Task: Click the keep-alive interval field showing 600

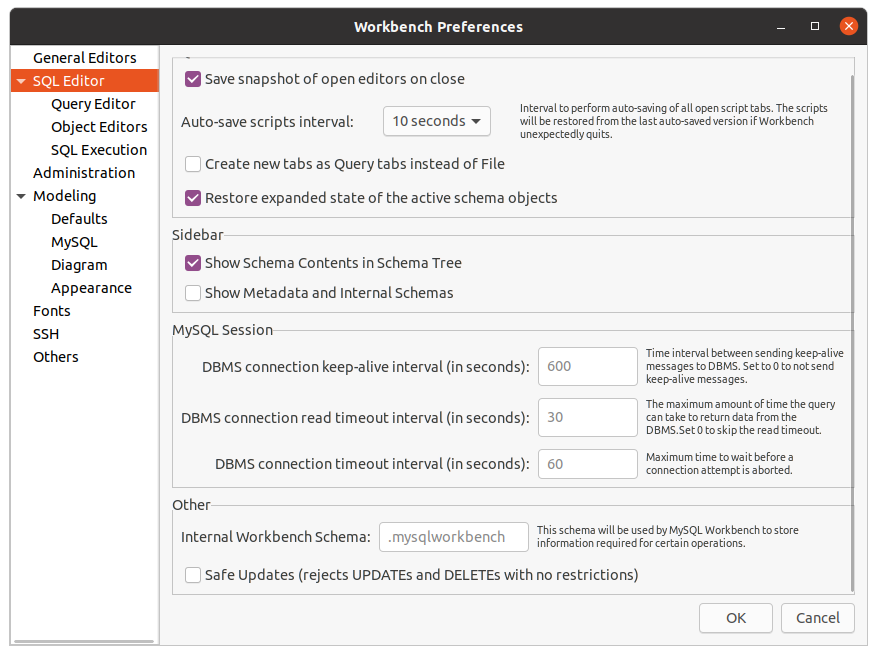Action: coord(587,366)
